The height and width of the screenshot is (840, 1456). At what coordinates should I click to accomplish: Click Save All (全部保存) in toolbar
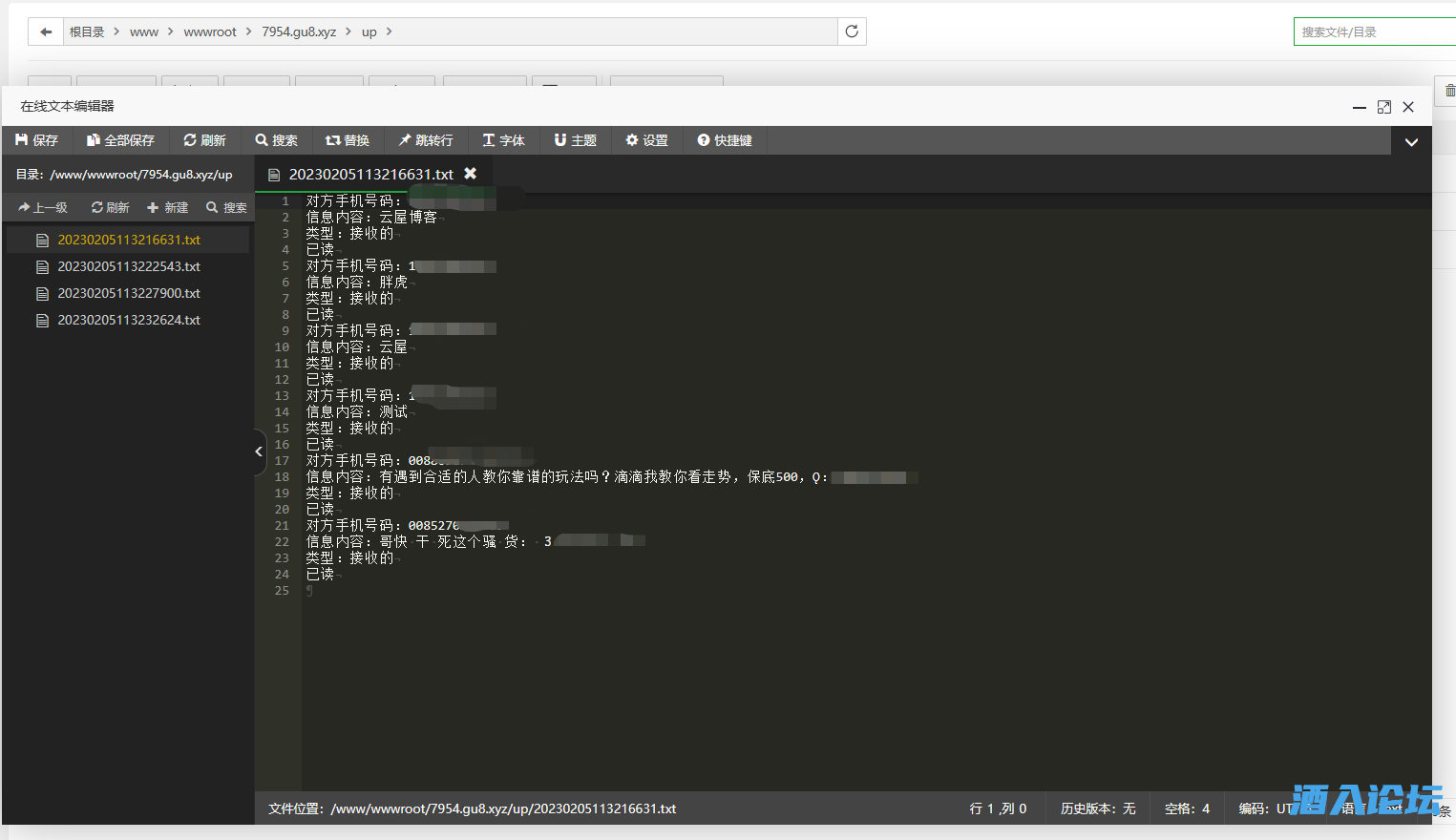click(x=120, y=140)
